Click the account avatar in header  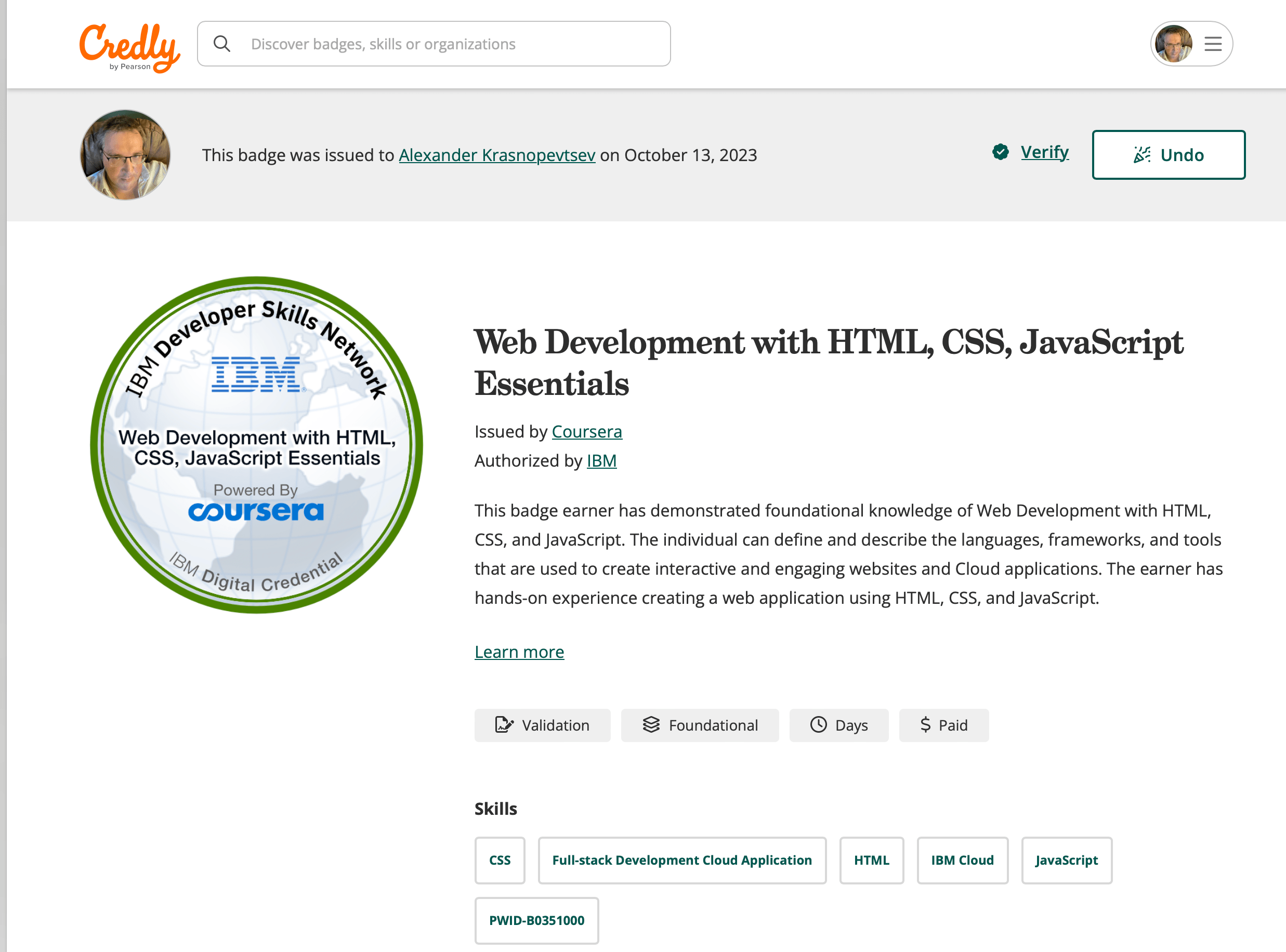pos(1174,44)
